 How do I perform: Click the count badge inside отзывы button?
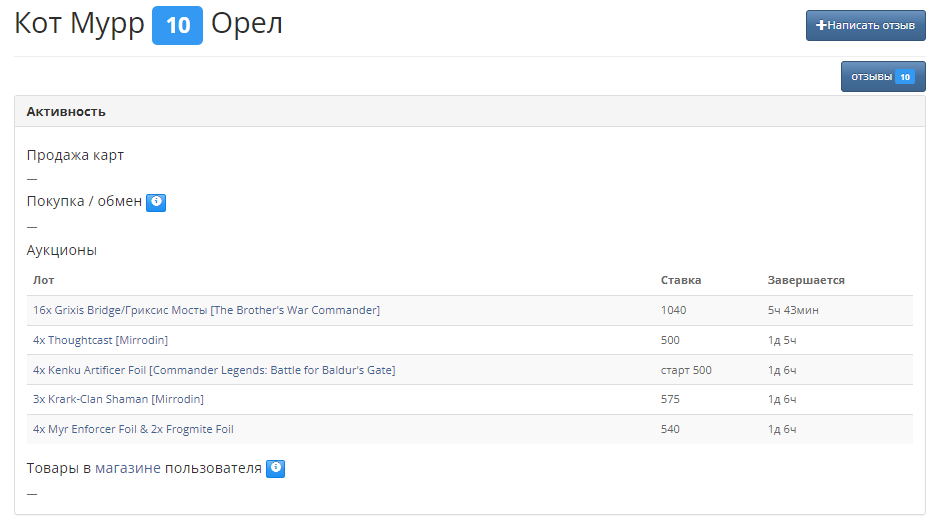click(x=904, y=77)
